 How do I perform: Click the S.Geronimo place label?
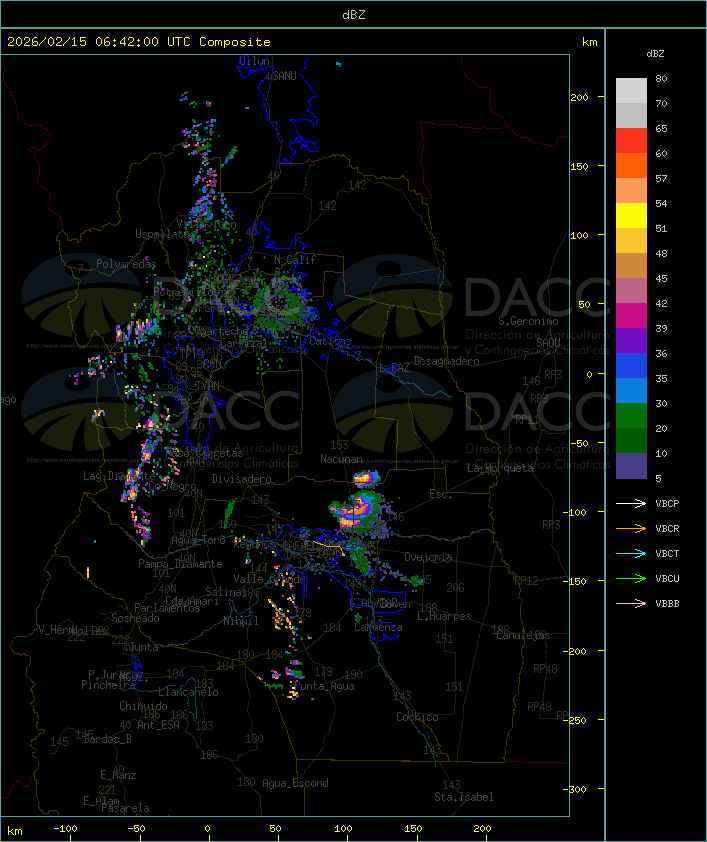[528, 321]
